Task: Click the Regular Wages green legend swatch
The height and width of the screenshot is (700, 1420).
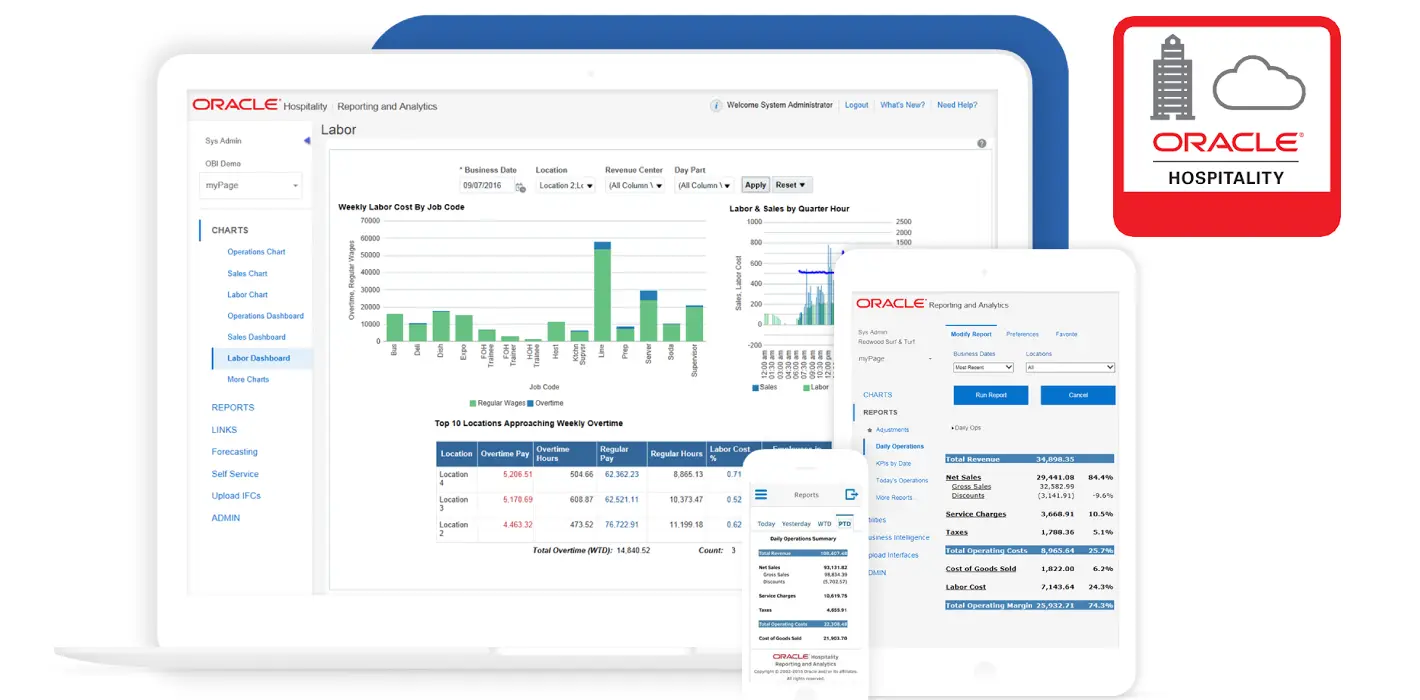Action: 473,403
